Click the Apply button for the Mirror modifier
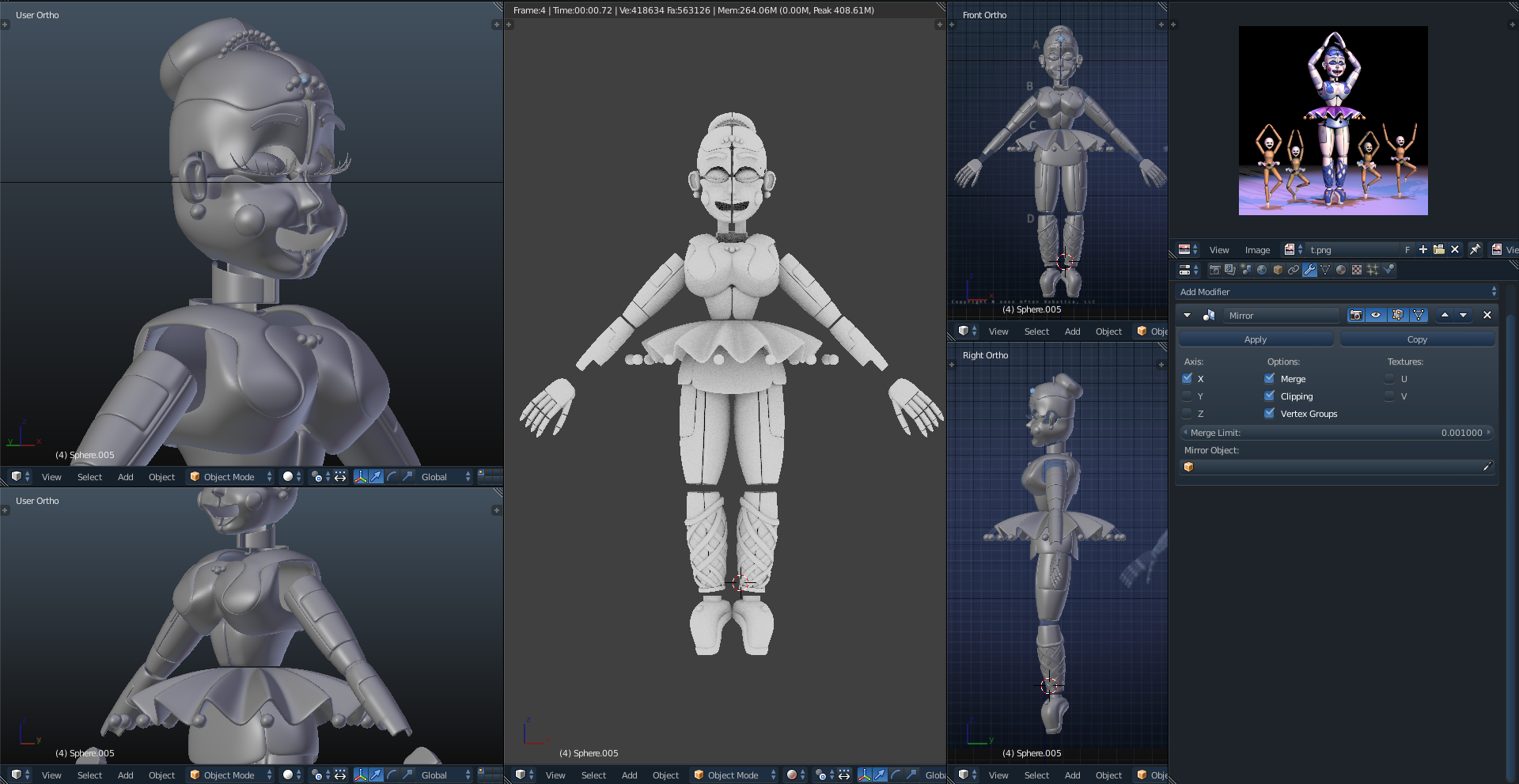Screen dimensions: 1519x784 point(1256,339)
